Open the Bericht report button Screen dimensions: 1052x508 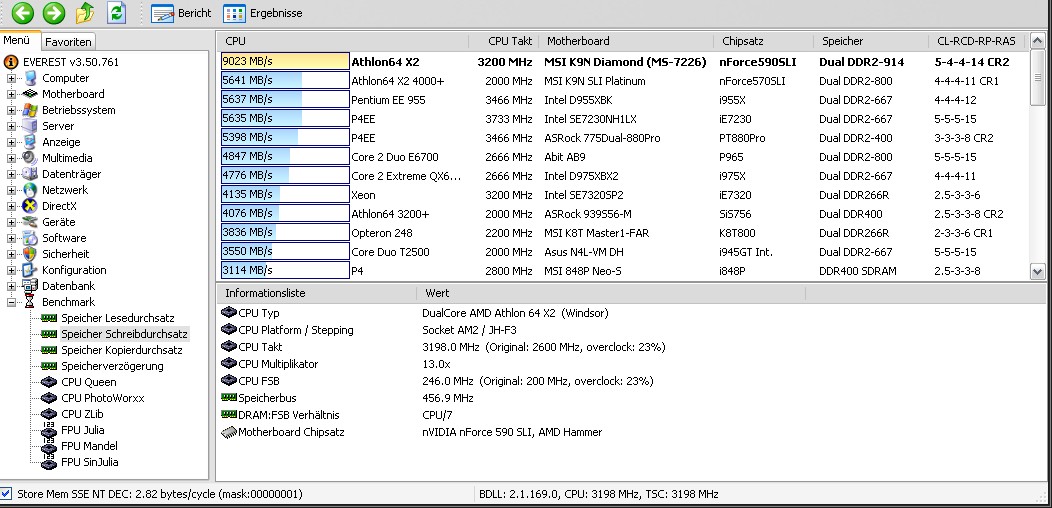click(x=181, y=13)
